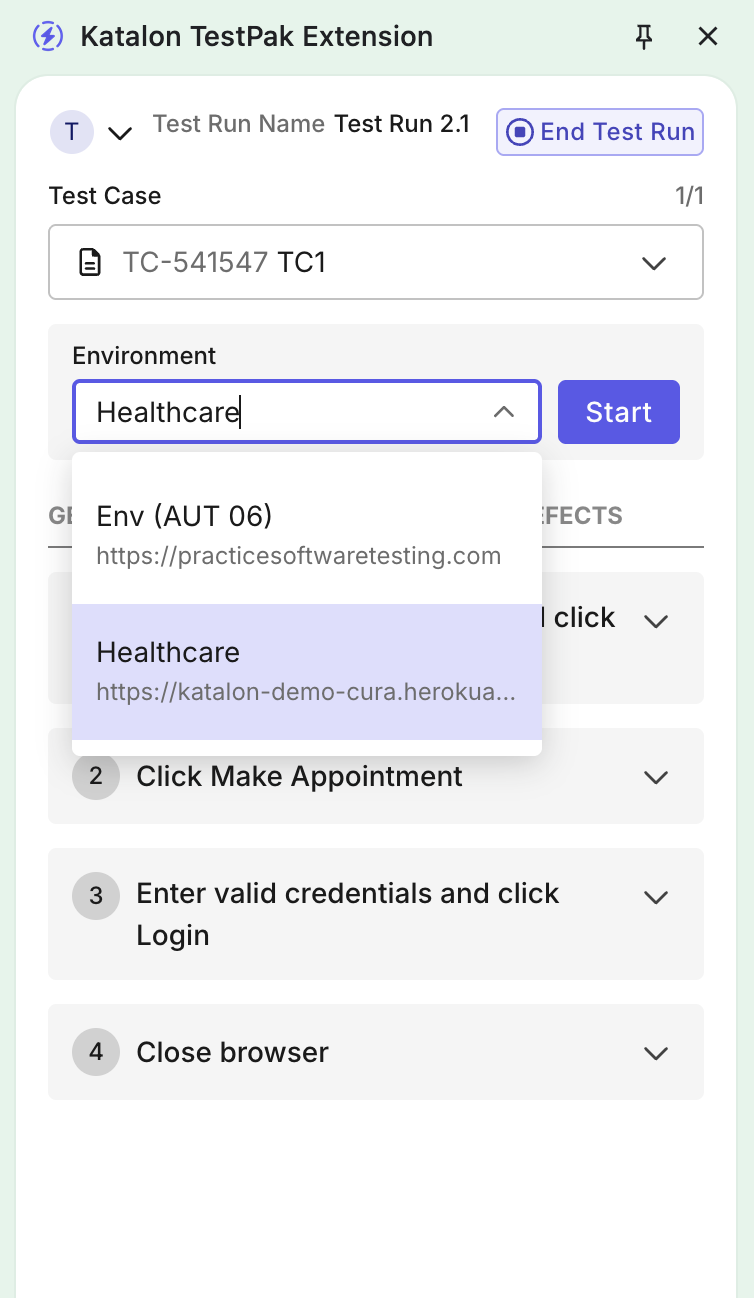Expand the Close browser step
This screenshot has height=1298, width=754.
point(656,1053)
